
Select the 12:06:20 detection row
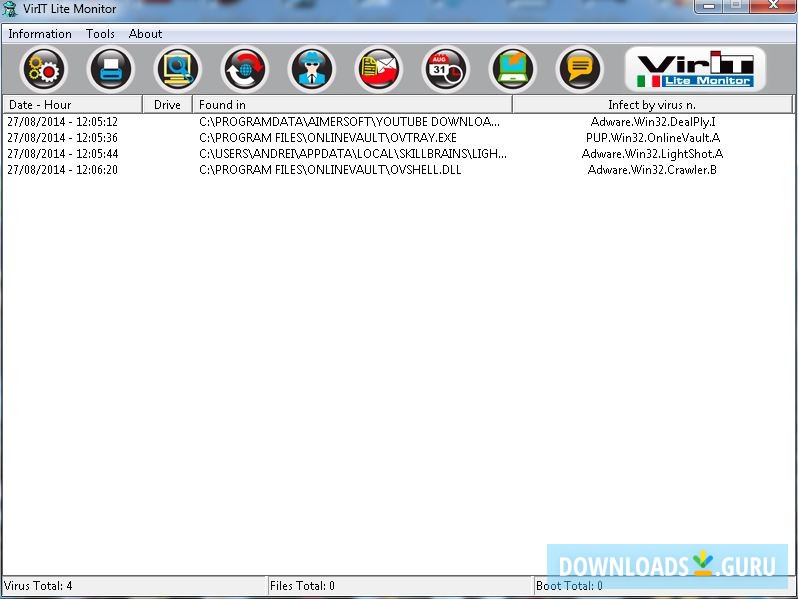tap(398, 169)
